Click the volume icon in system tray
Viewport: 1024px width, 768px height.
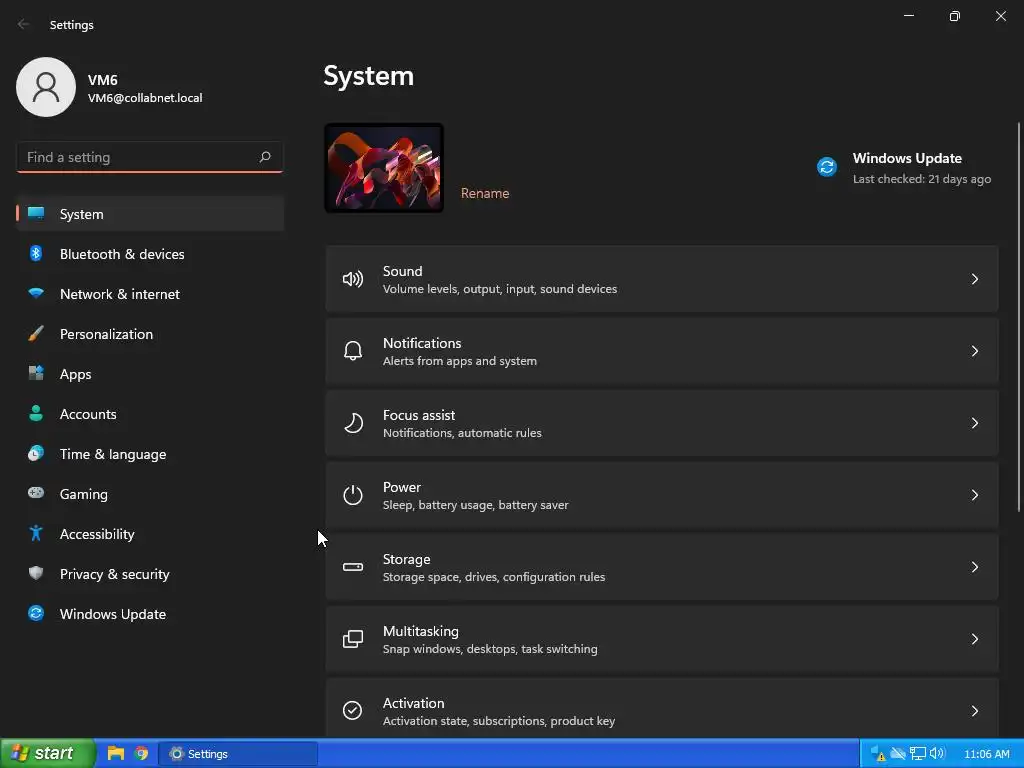(937, 754)
